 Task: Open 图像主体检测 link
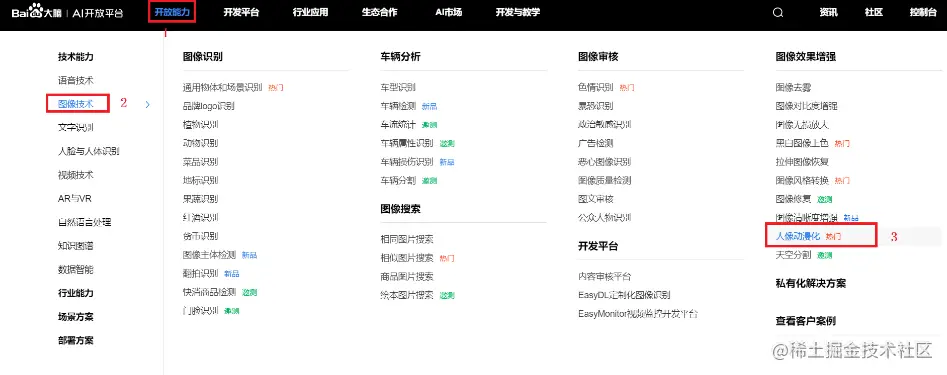pyautogui.click(x=209, y=255)
